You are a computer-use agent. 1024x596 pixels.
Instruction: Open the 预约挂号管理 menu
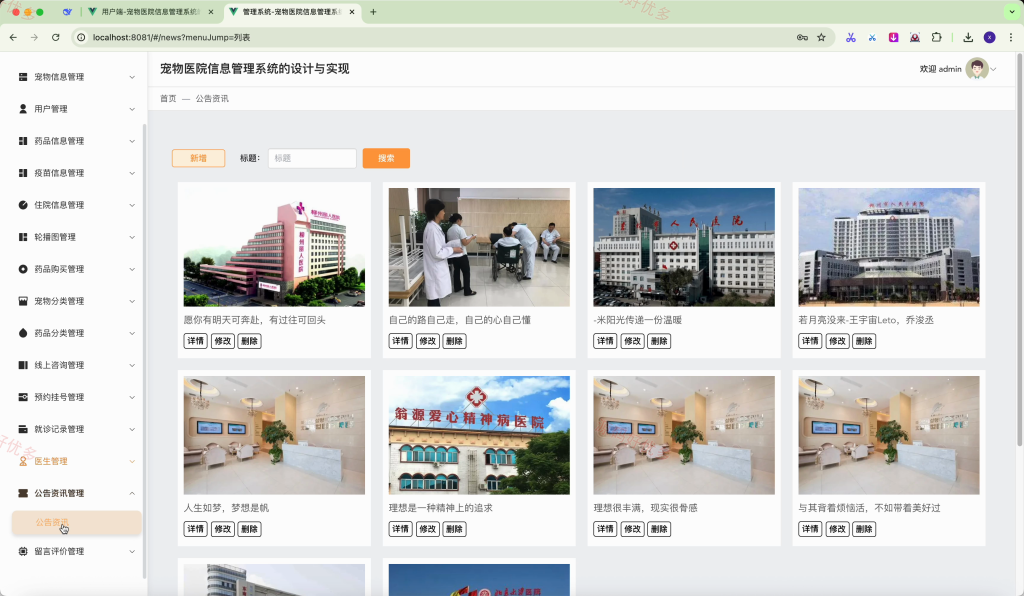76,397
